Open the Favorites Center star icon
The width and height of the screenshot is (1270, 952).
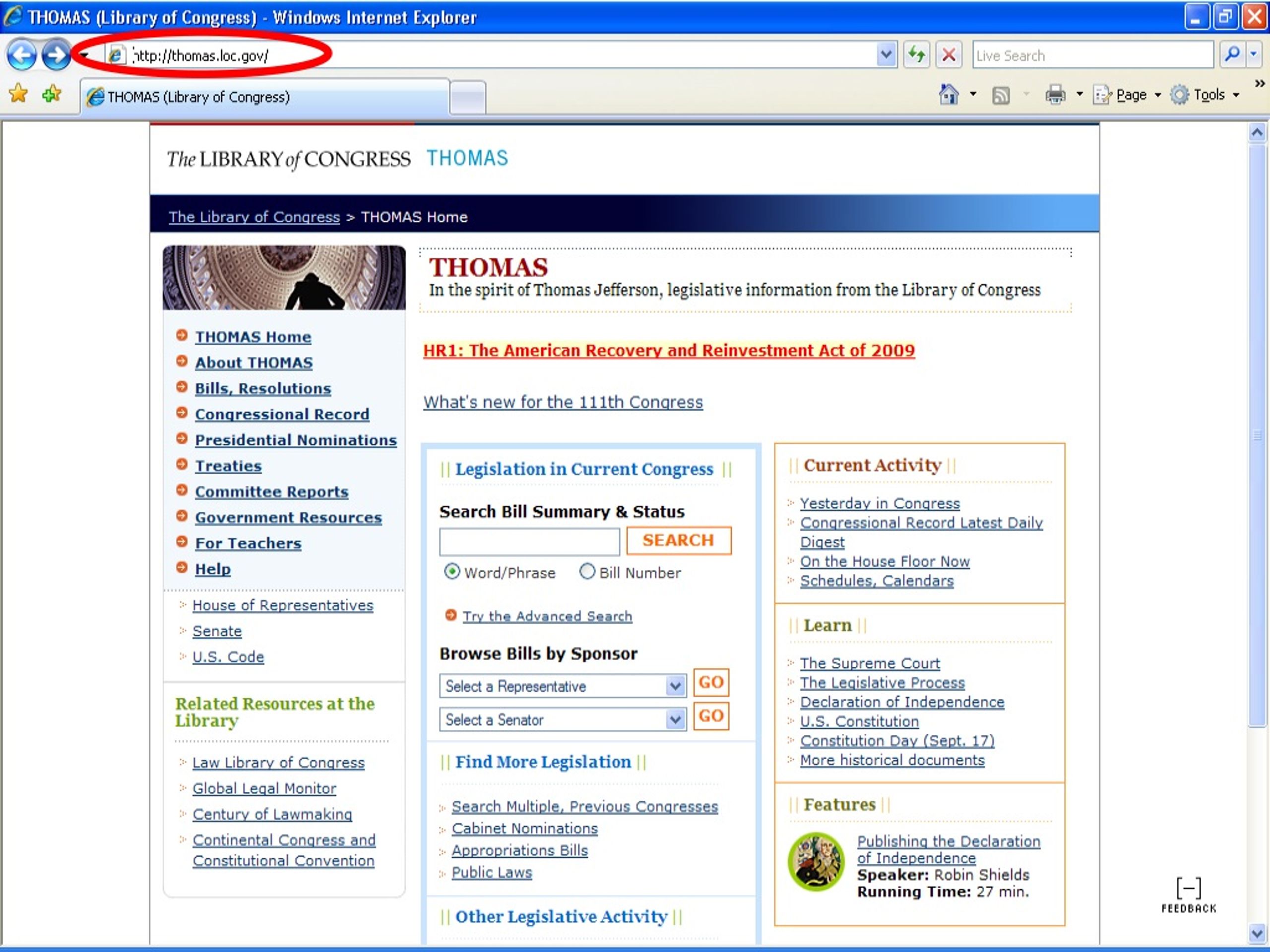pos(18,93)
